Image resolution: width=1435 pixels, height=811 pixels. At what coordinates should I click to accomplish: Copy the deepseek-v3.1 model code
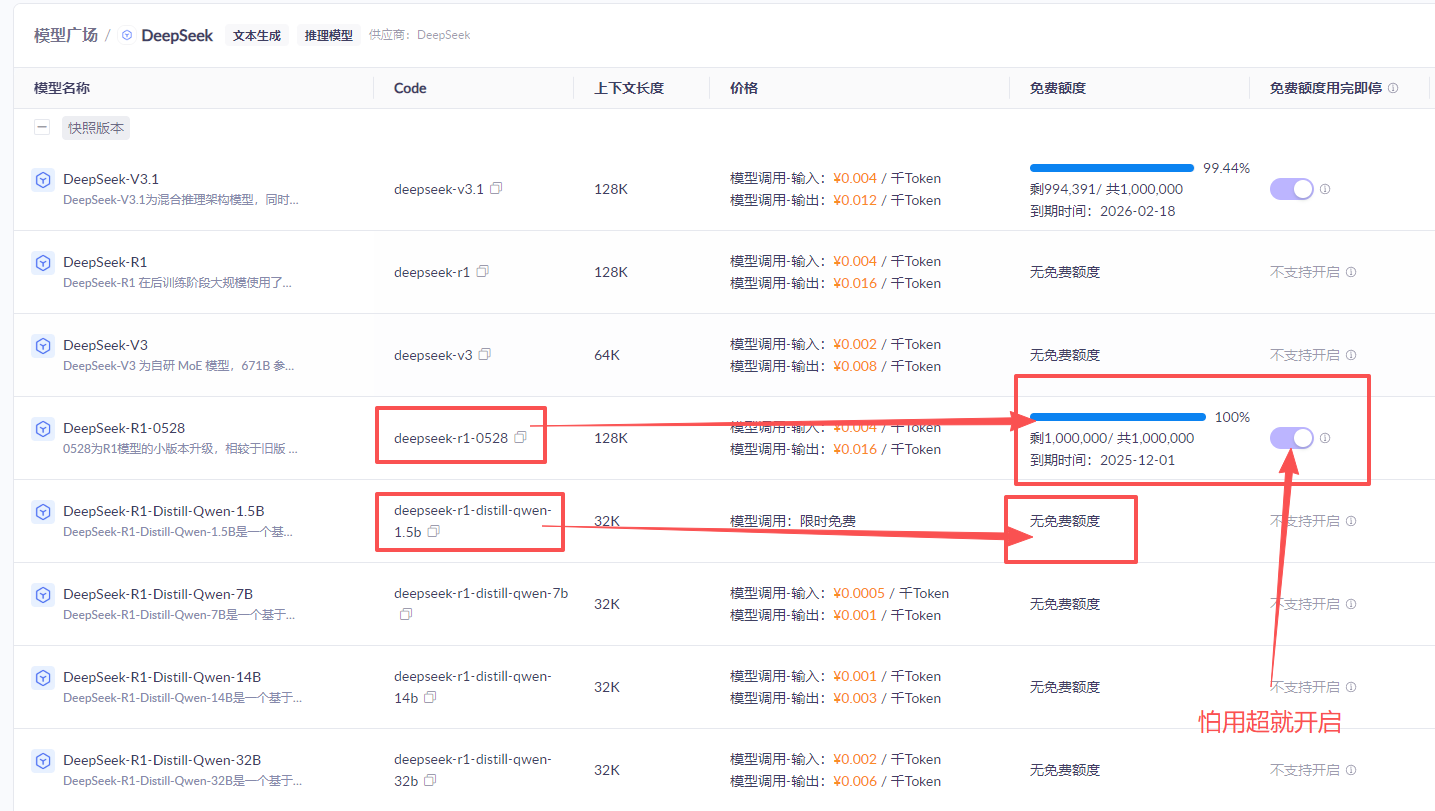point(497,188)
